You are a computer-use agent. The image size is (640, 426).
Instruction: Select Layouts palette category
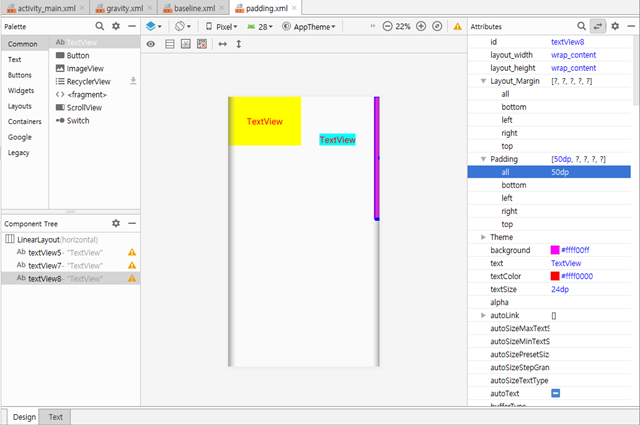click(x=20, y=106)
